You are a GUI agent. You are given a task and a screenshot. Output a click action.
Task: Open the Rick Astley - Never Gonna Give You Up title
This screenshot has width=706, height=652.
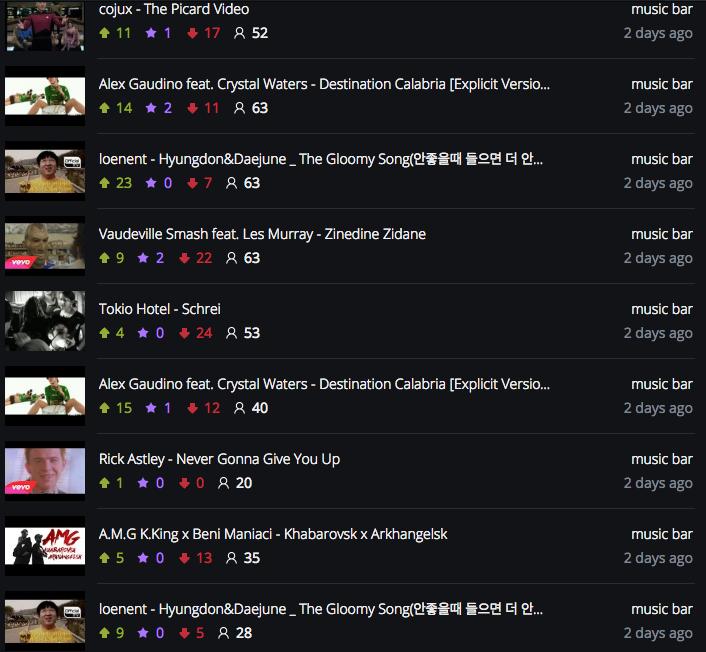tap(219, 459)
